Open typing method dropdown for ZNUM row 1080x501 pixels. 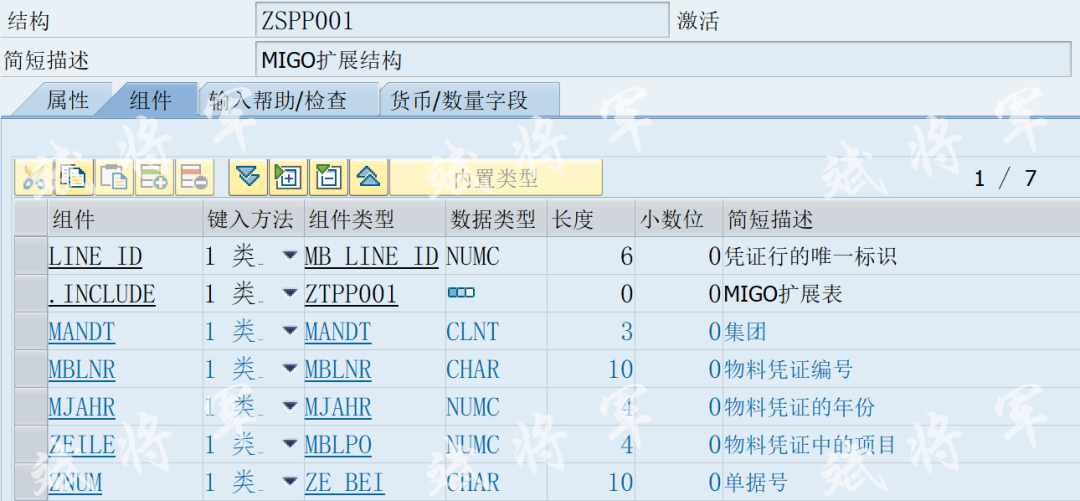(290, 482)
